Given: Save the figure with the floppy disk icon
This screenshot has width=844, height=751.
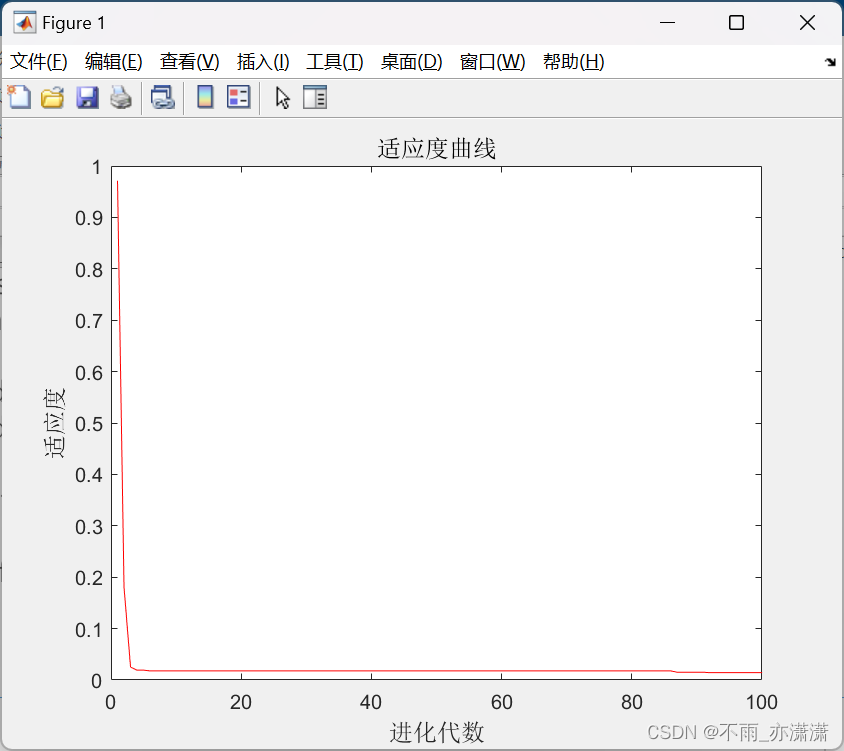Looking at the screenshot, I should coord(87,97).
